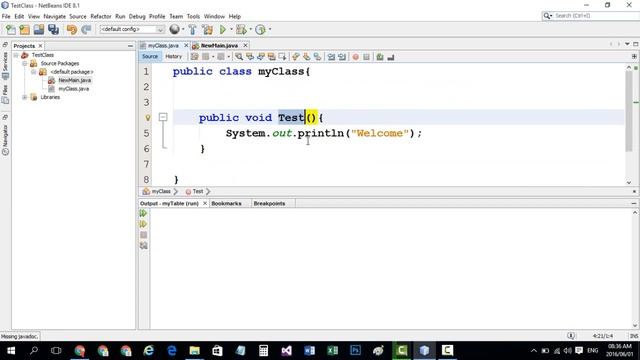
Task: Click the Start Macro Recording red icon
Action: (x=356, y=57)
